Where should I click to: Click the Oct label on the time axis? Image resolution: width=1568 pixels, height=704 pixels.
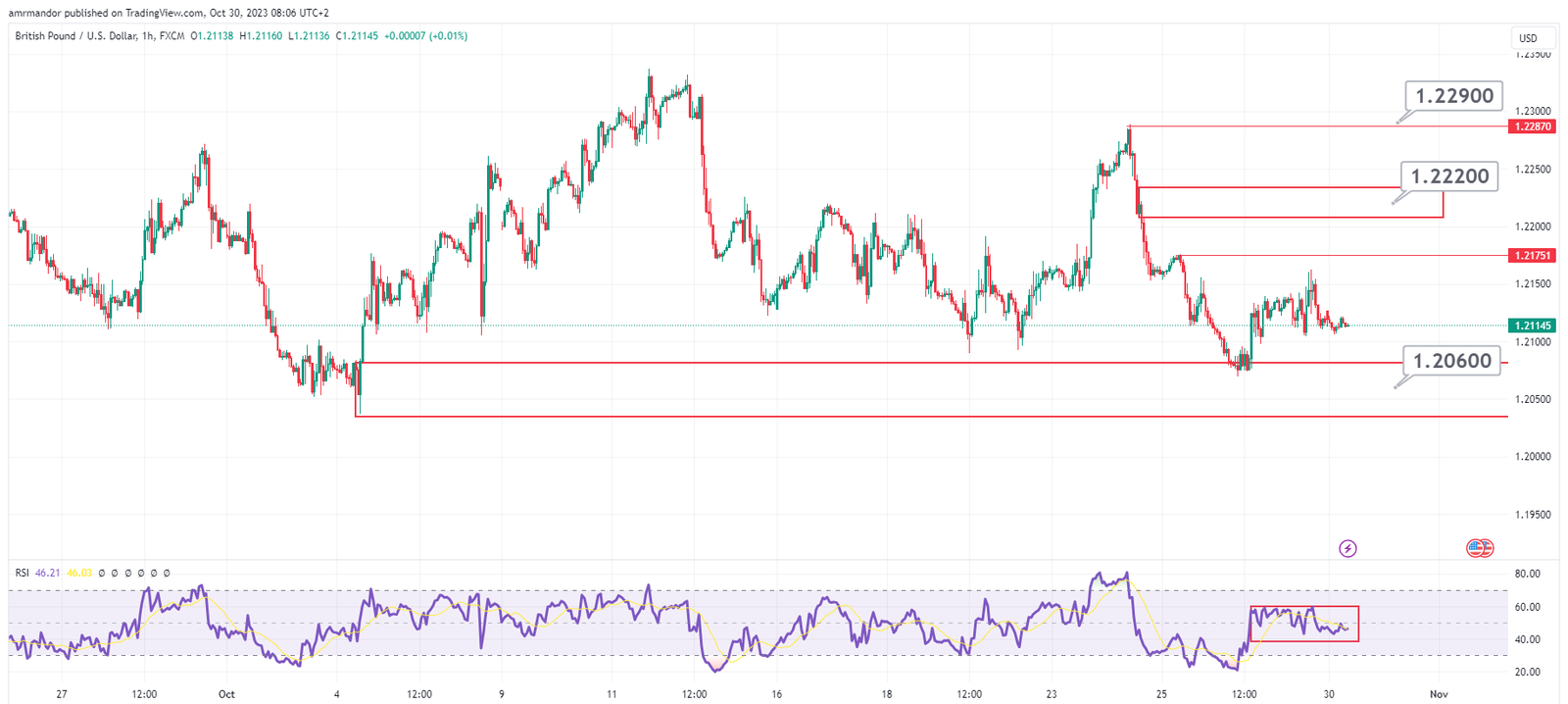[226, 694]
